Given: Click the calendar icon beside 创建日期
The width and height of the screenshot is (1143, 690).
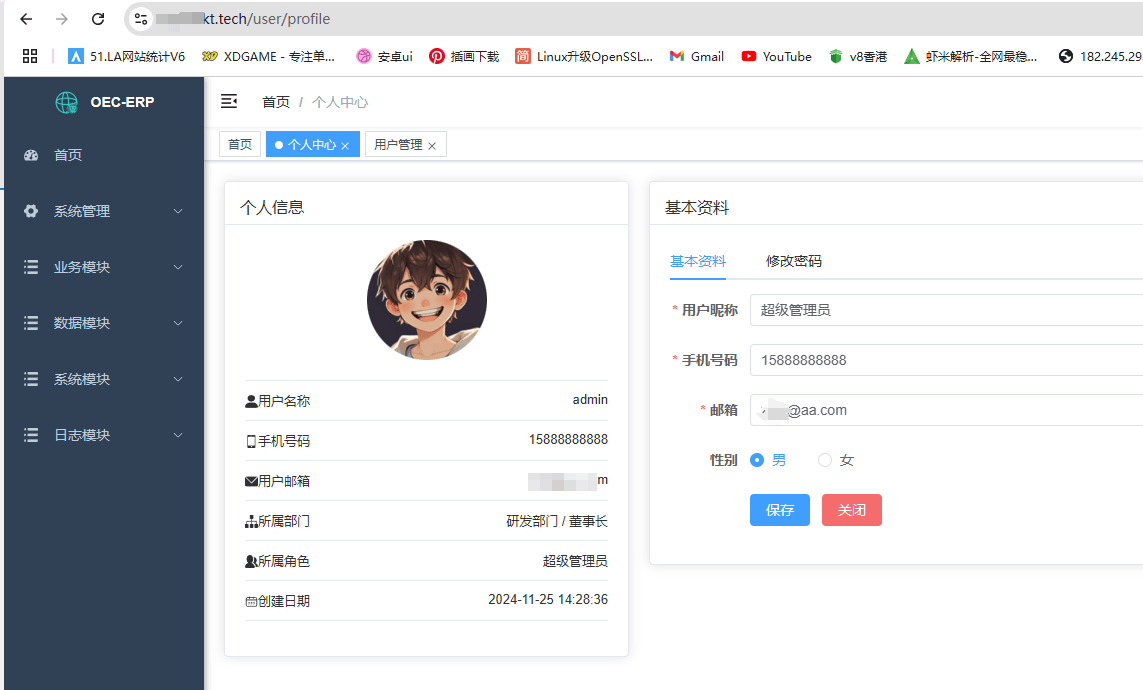Looking at the screenshot, I should [x=249, y=599].
